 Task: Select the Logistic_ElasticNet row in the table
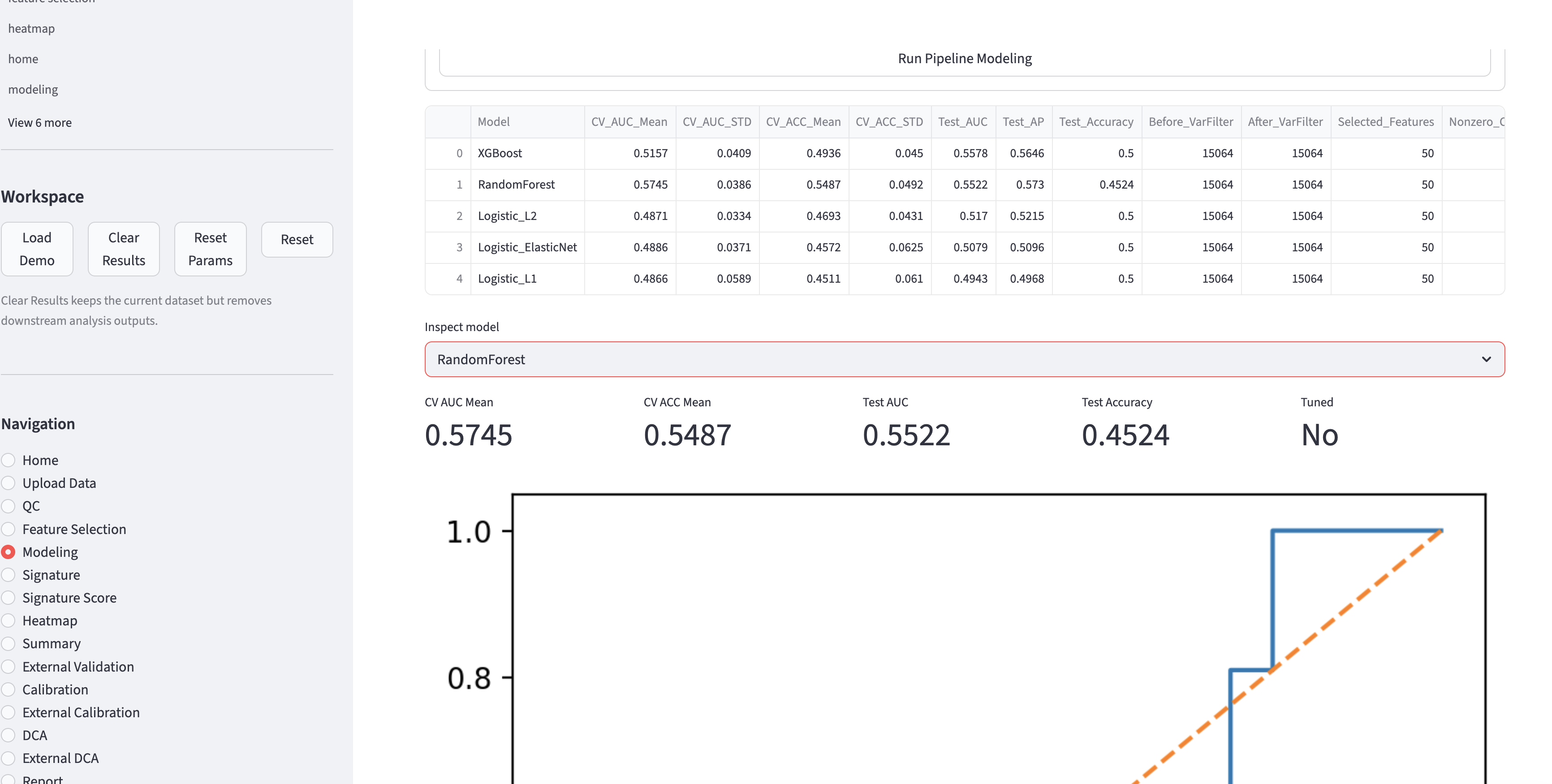(527, 247)
